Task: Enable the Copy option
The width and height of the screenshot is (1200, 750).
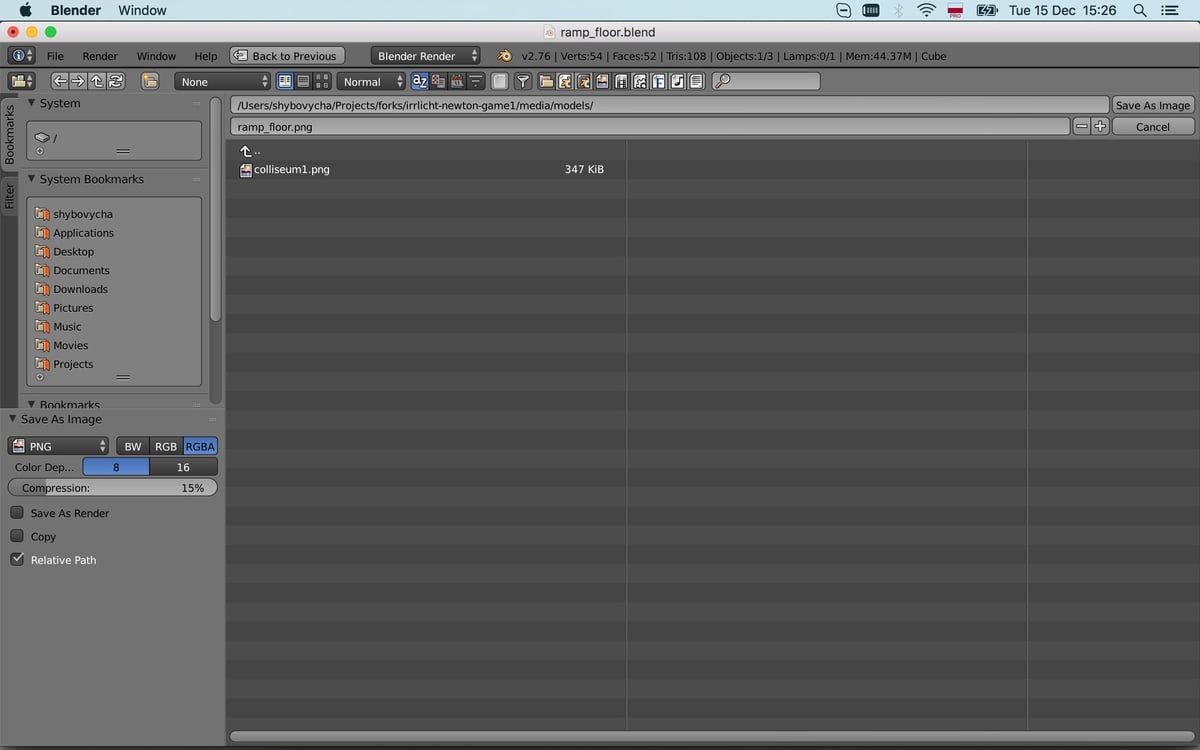Action: [x=16, y=536]
